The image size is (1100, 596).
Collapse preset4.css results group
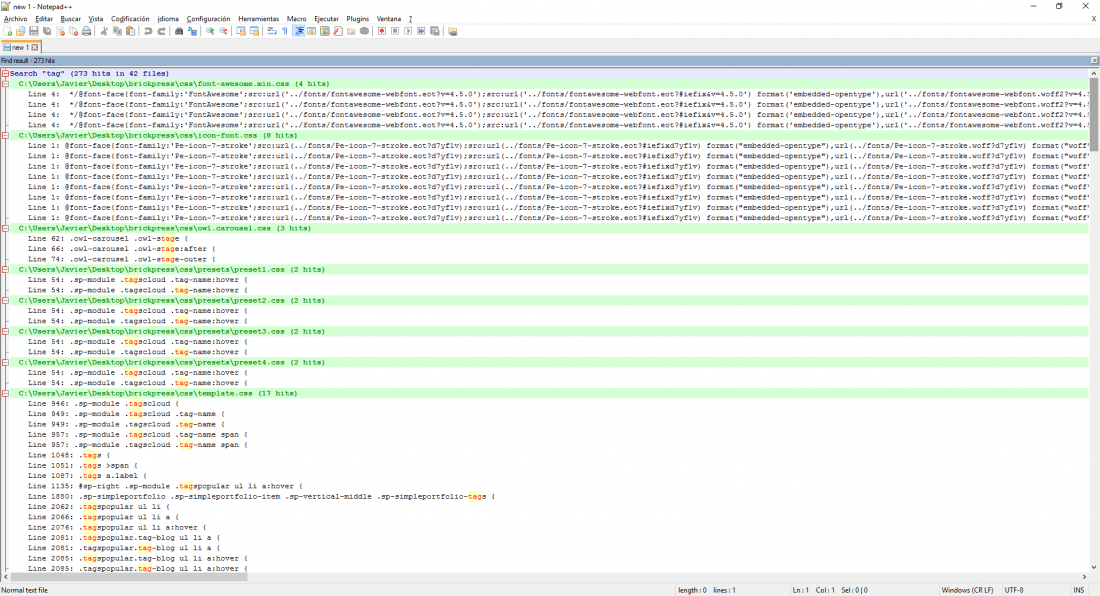[x=5, y=363]
